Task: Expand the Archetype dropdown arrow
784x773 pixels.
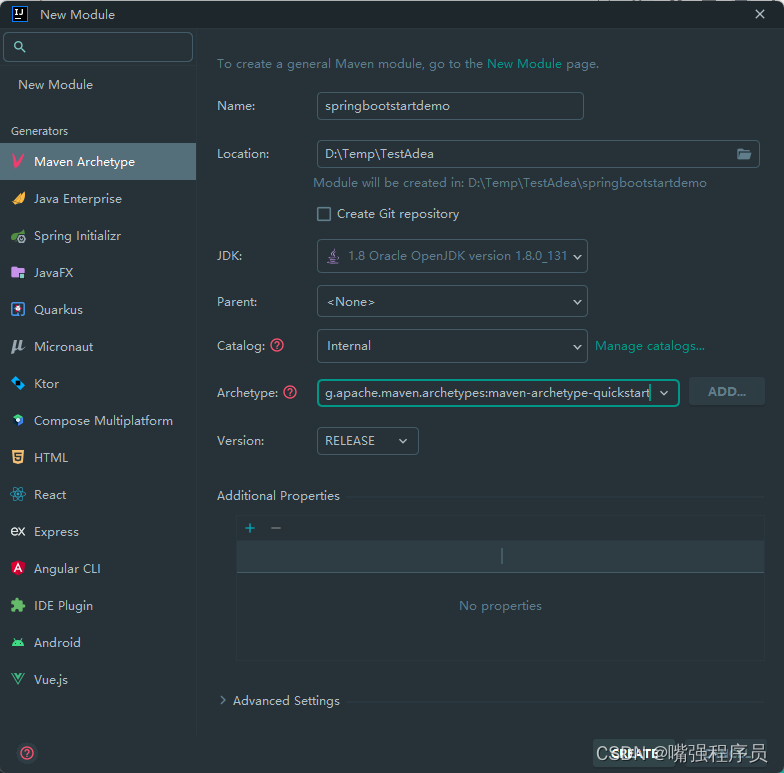Action: tap(664, 393)
